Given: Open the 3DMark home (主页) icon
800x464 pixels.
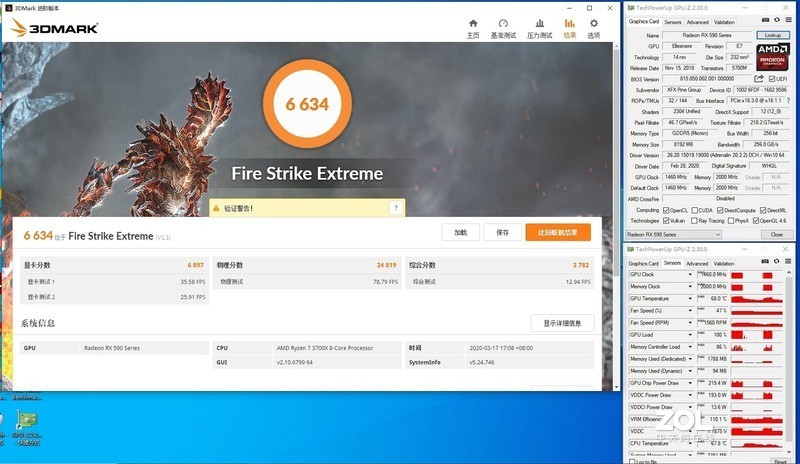Looking at the screenshot, I should (x=473, y=23).
